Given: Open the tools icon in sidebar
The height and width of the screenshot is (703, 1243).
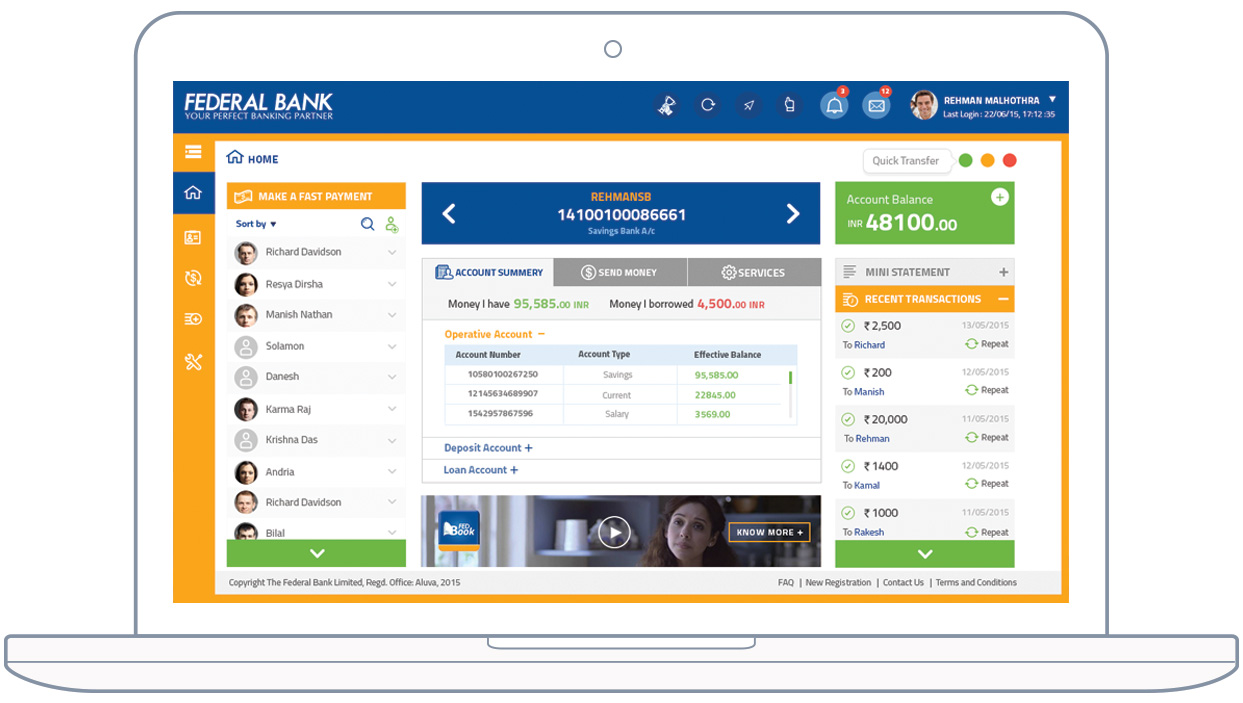Looking at the screenshot, I should [193, 362].
